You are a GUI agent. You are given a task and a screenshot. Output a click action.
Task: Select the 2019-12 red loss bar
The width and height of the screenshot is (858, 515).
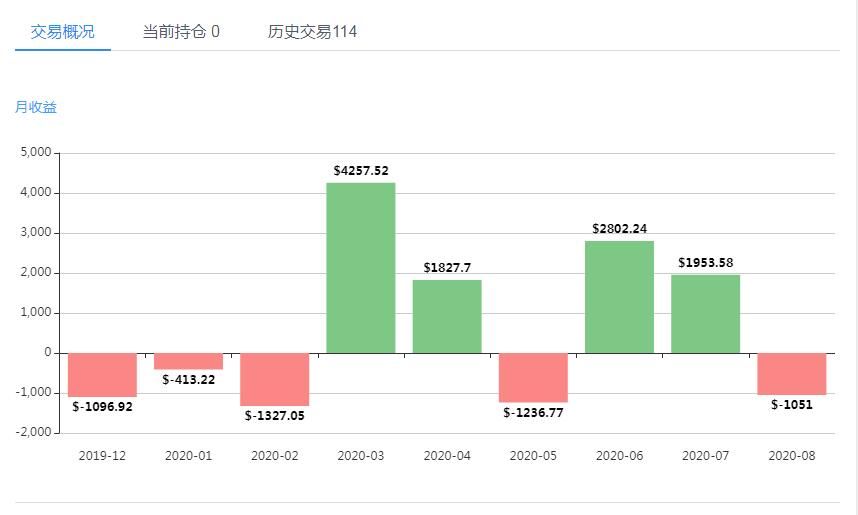[102, 375]
